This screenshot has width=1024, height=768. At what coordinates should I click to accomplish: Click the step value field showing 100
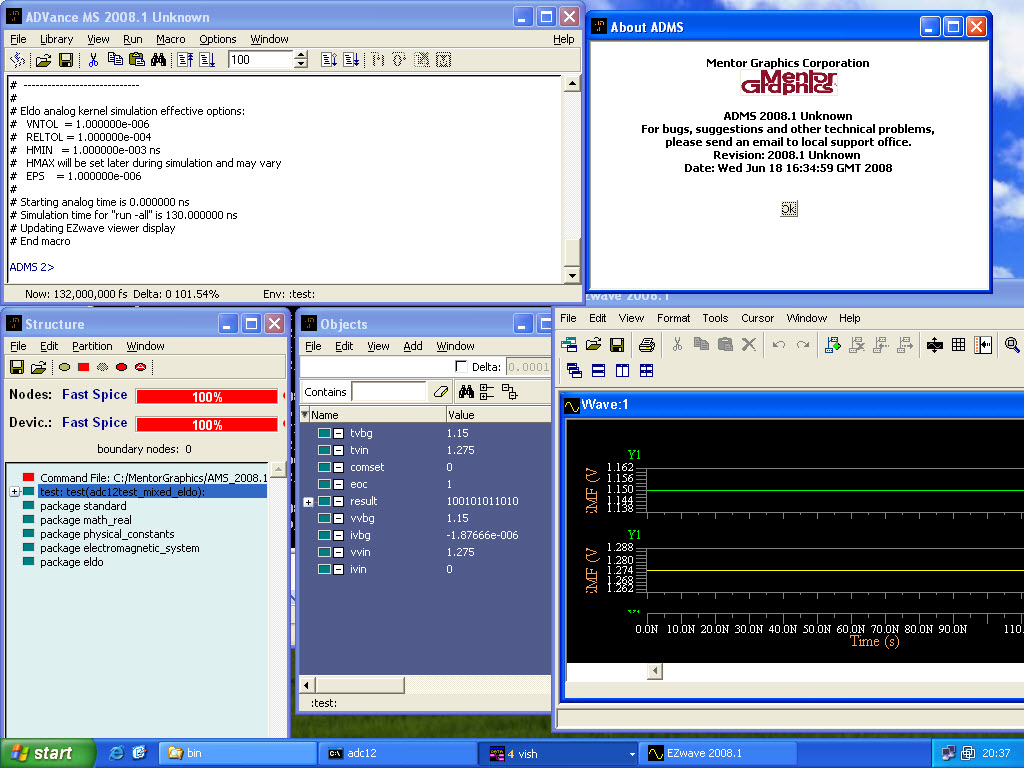pos(261,60)
